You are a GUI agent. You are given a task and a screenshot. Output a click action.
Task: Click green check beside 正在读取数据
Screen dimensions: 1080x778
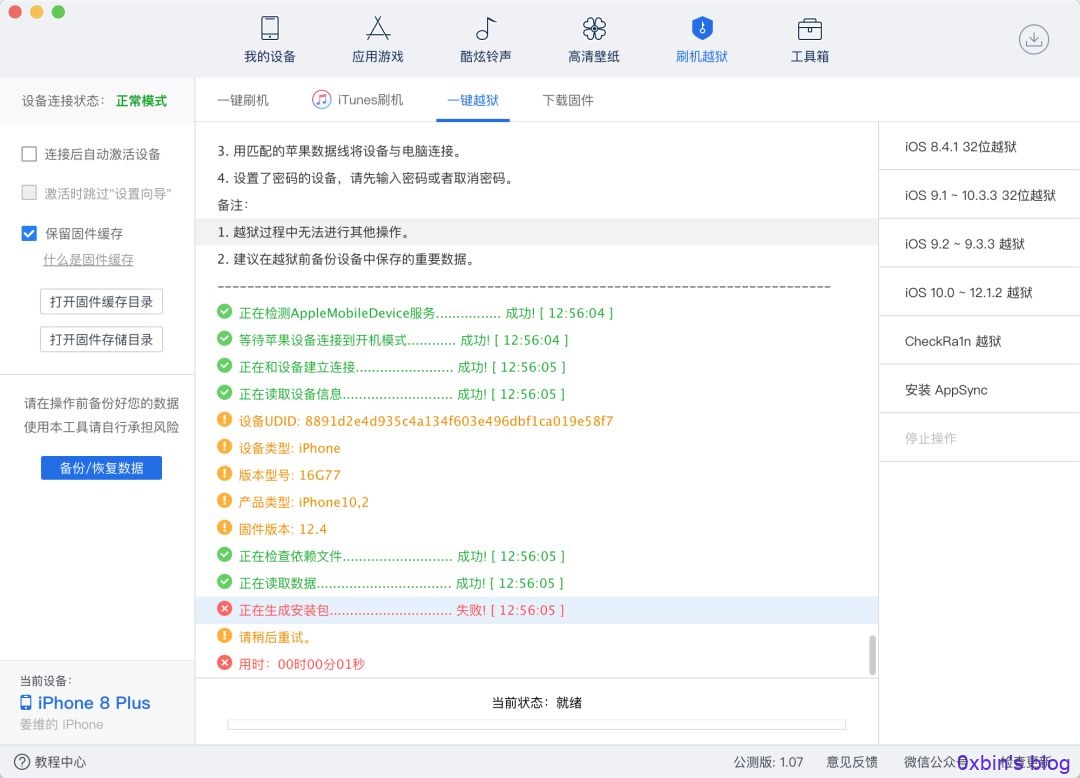(x=225, y=582)
